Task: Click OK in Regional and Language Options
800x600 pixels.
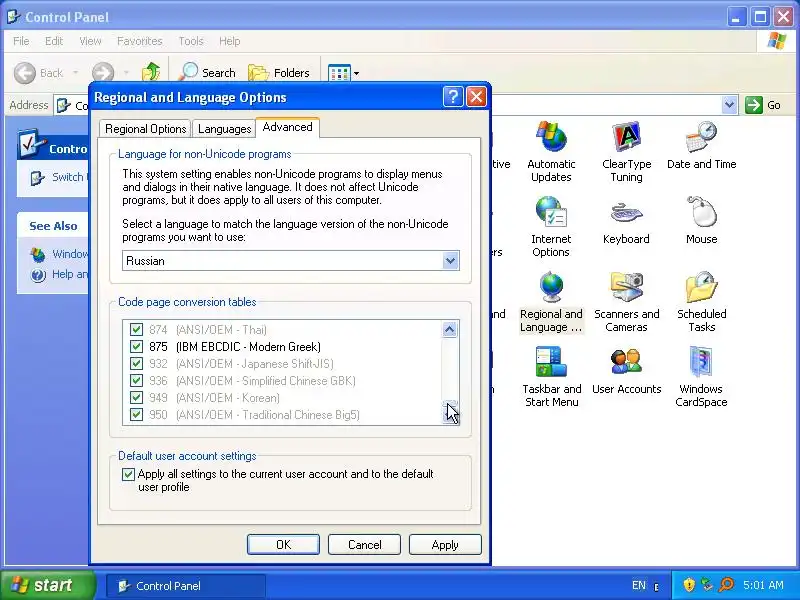Action: (x=283, y=544)
